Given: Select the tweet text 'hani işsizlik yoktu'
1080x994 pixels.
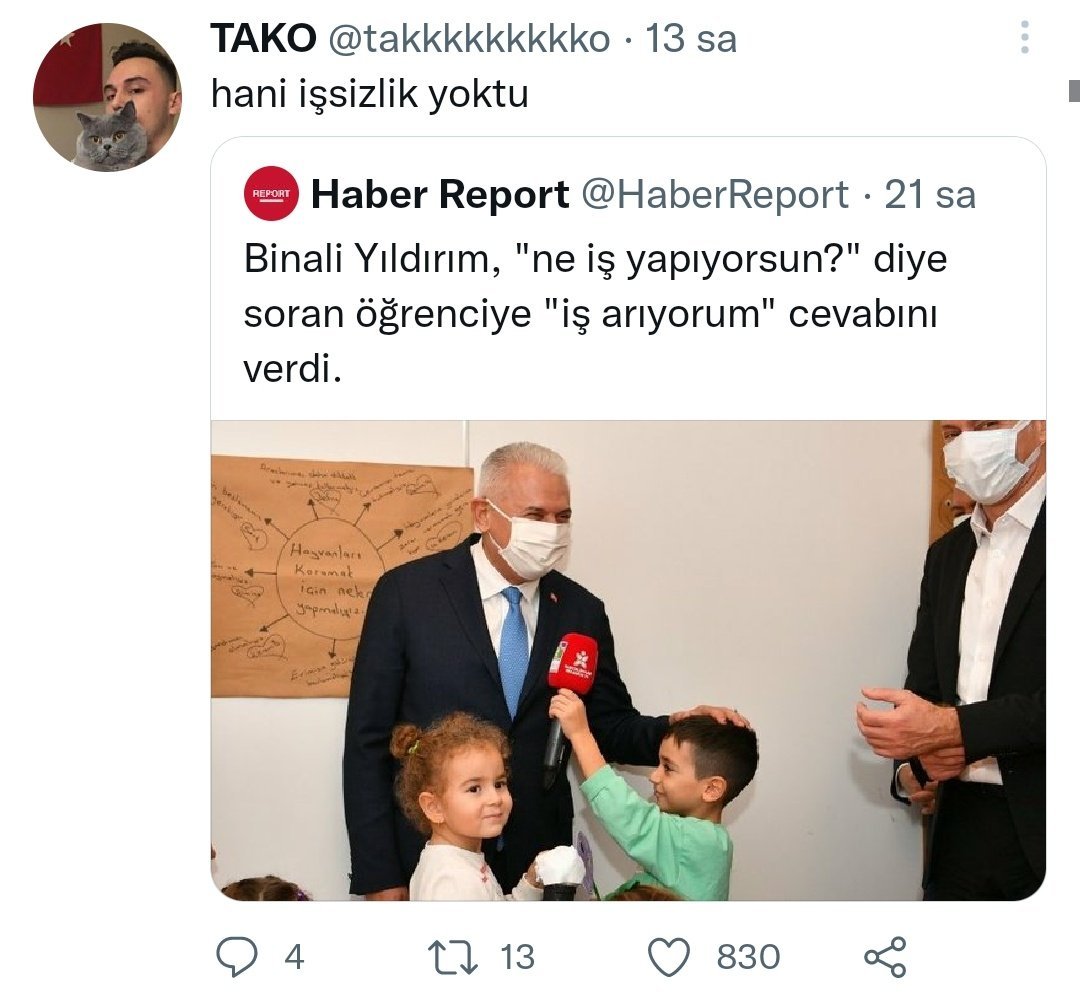Looking at the screenshot, I should point(370,94).
